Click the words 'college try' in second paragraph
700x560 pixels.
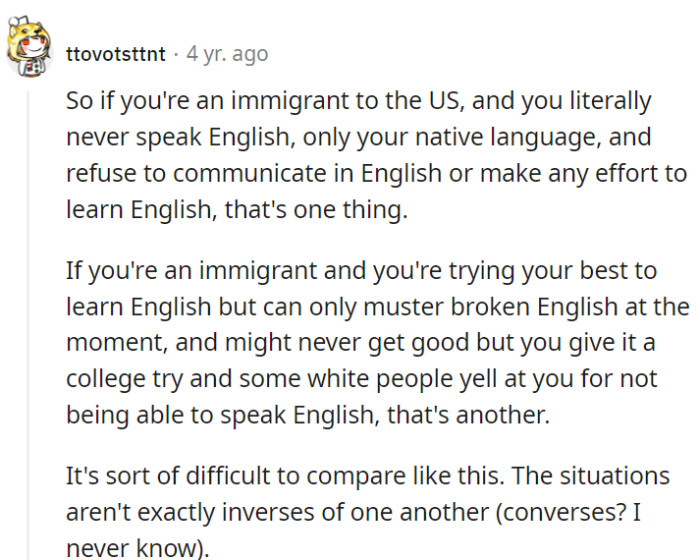[125, 380]
